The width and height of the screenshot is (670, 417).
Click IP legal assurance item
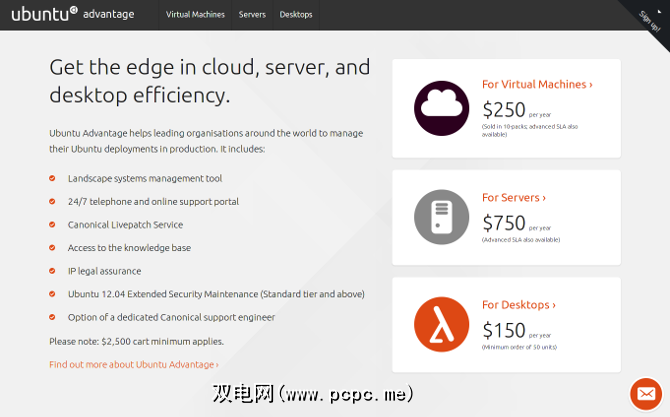pos(104,271)
